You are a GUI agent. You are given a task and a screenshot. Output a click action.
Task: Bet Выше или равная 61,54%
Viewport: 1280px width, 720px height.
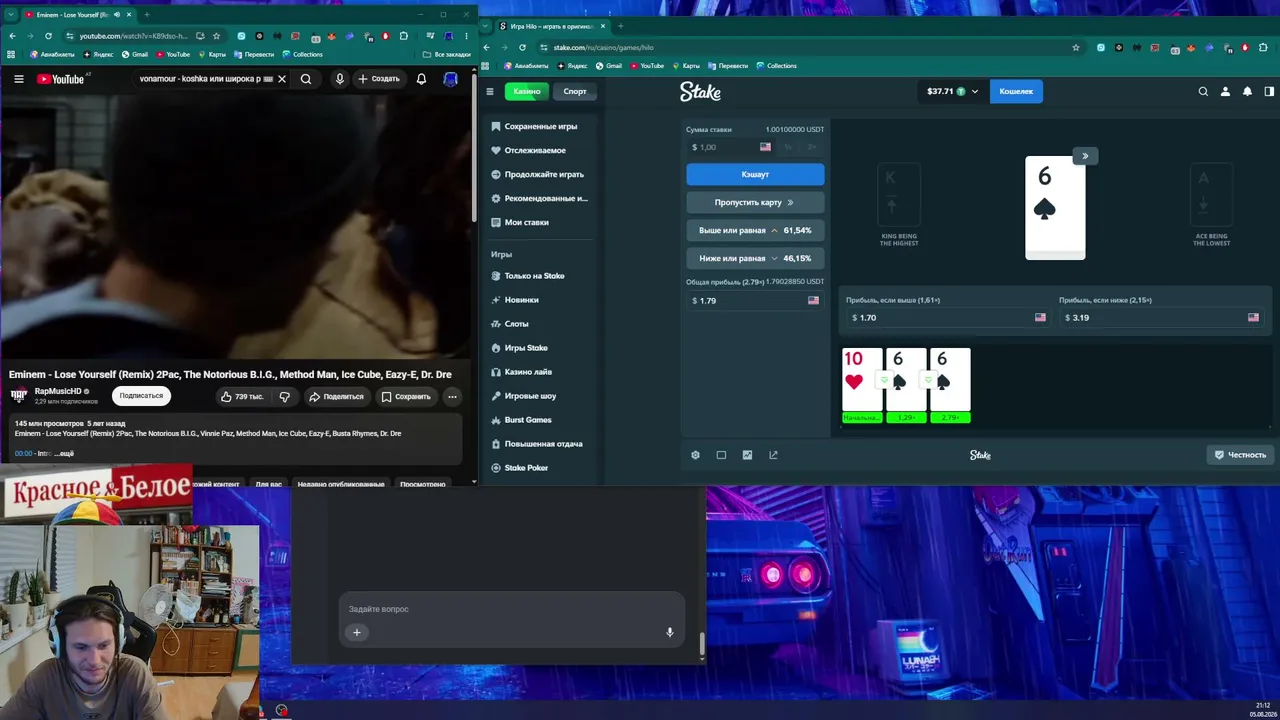(x=755, y=230)
